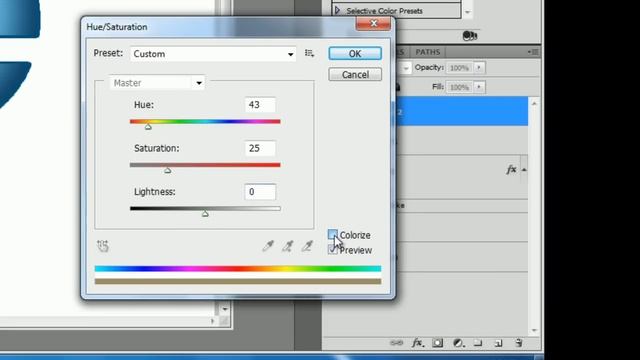Click the Lightness value field
640x360 pixels.
(x=260, y=192)
